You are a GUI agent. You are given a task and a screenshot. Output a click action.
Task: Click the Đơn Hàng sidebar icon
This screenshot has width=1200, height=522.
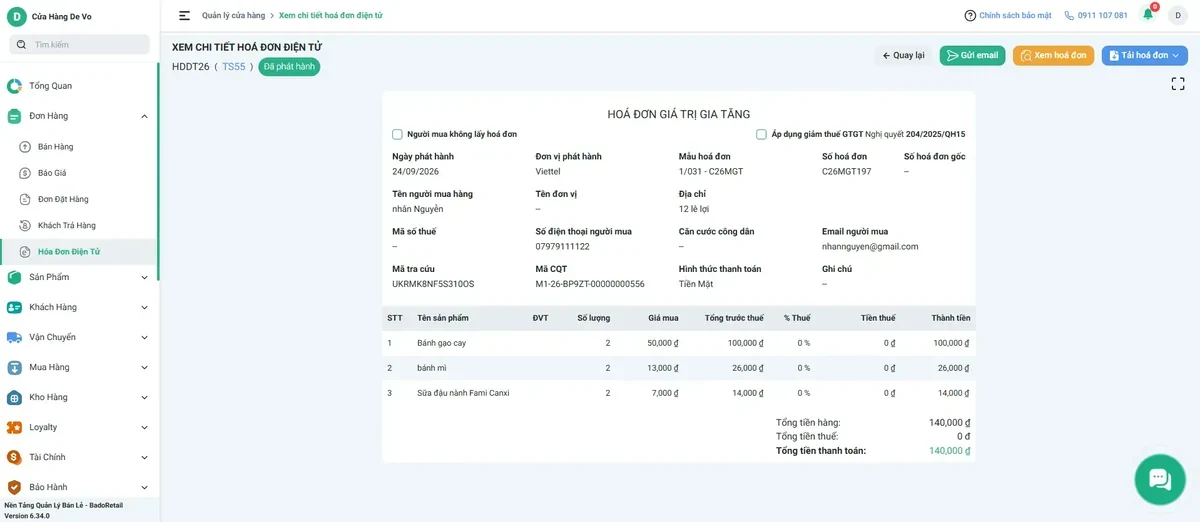[x=14, y=116]
